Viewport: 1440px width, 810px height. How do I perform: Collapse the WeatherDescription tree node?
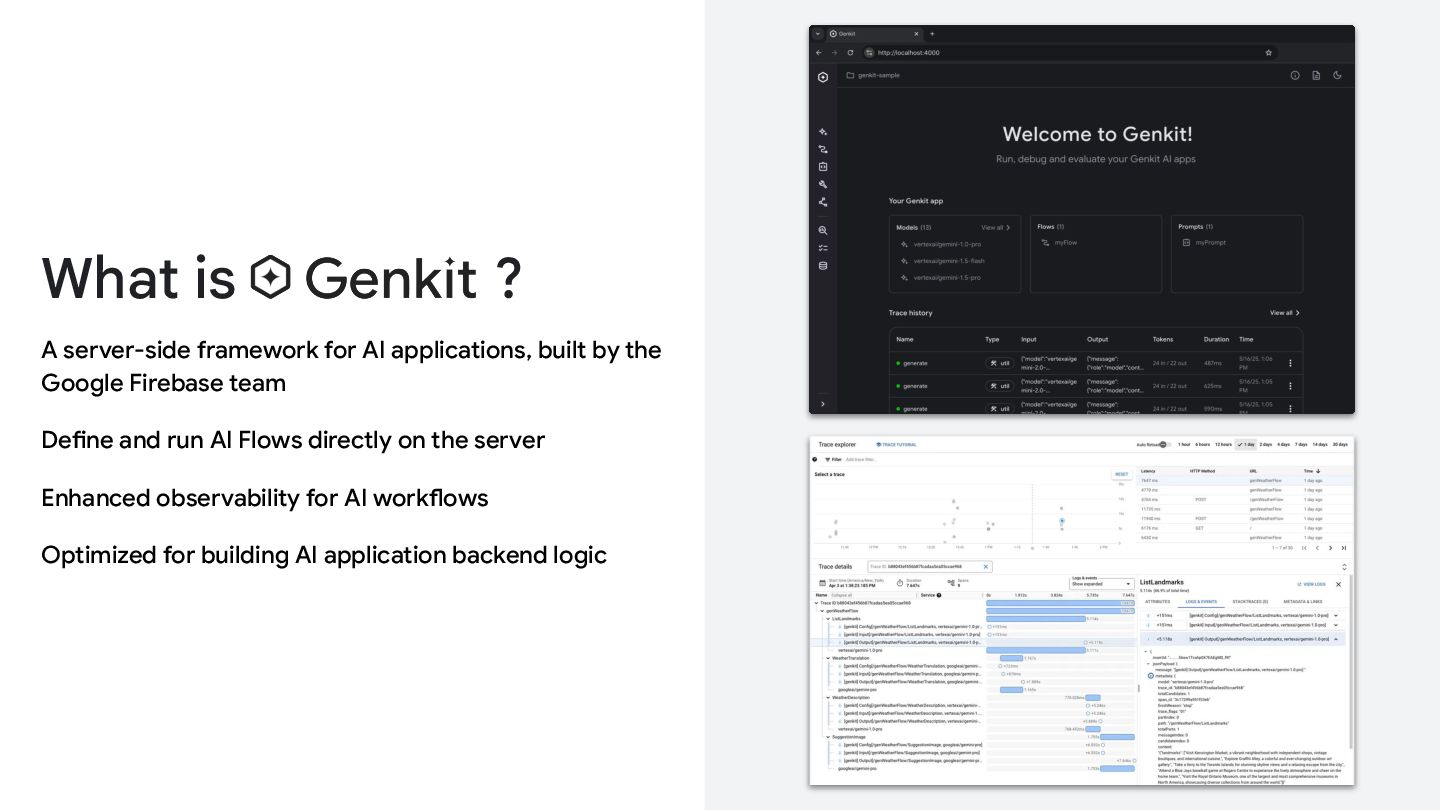pyautogui.click(x=829, y=698)
